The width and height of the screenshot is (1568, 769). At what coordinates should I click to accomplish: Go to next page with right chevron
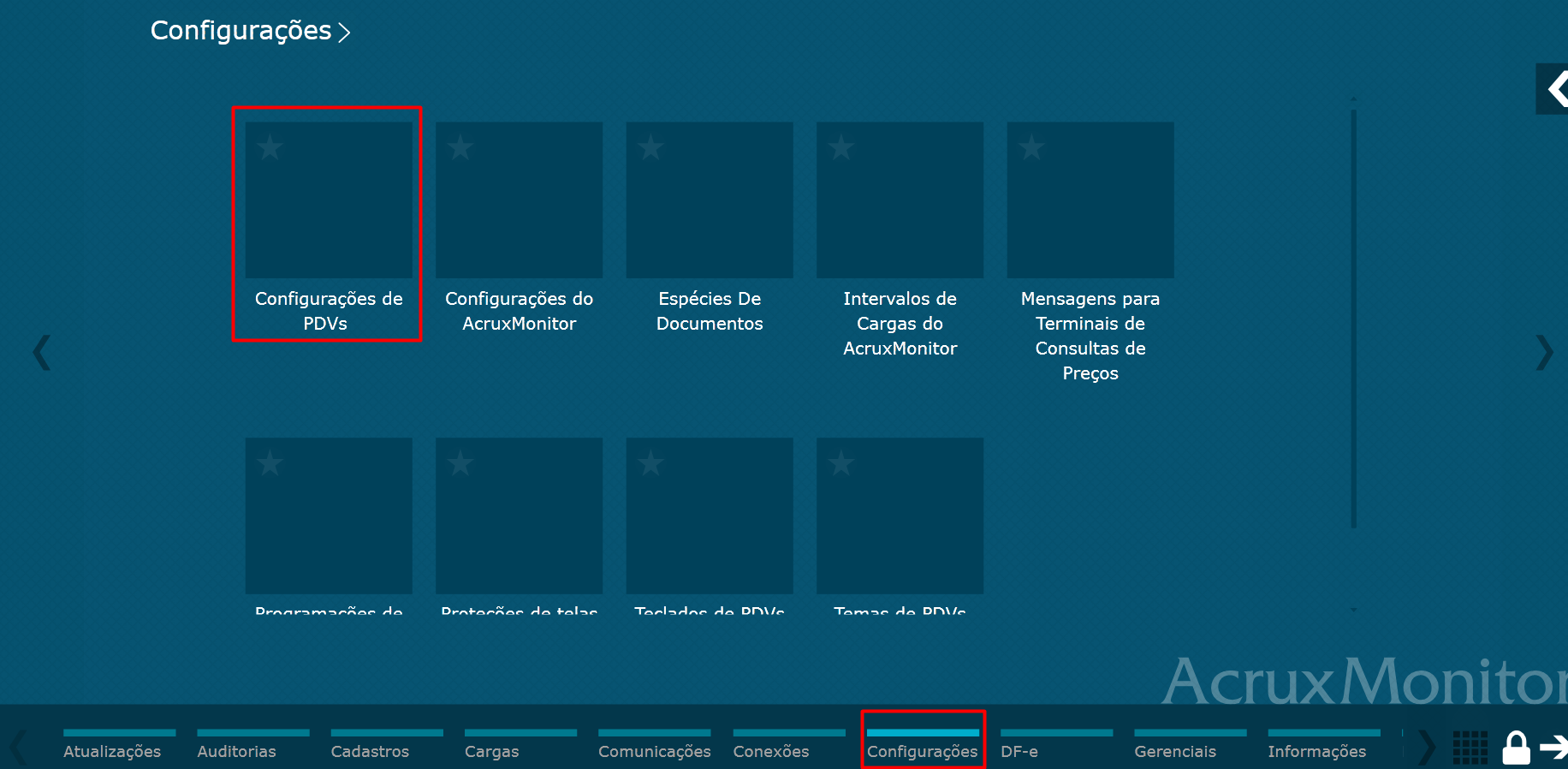[1544, 352]
